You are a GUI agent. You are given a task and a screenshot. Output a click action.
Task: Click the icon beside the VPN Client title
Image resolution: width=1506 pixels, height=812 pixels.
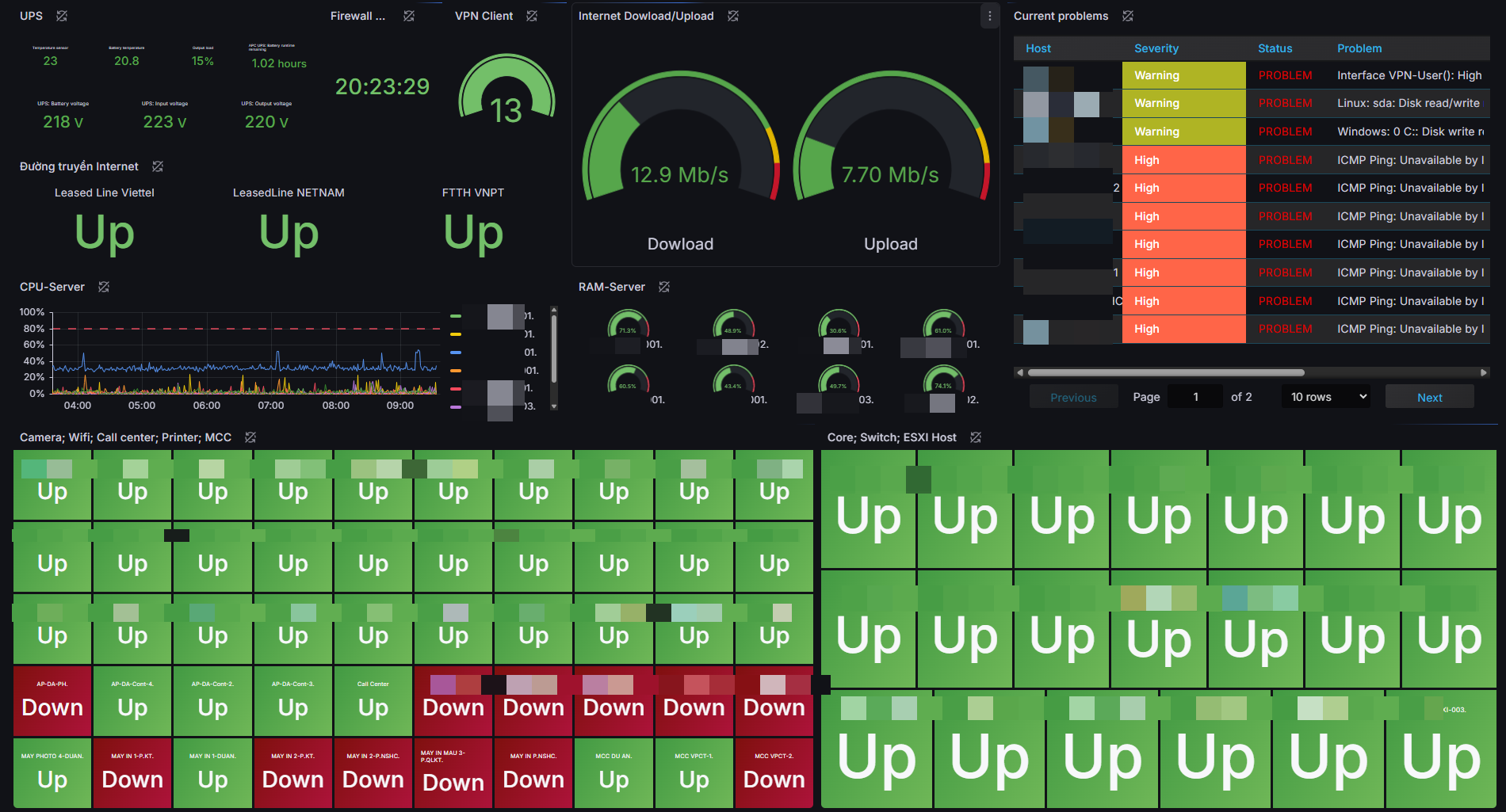(x=532, y=16)
